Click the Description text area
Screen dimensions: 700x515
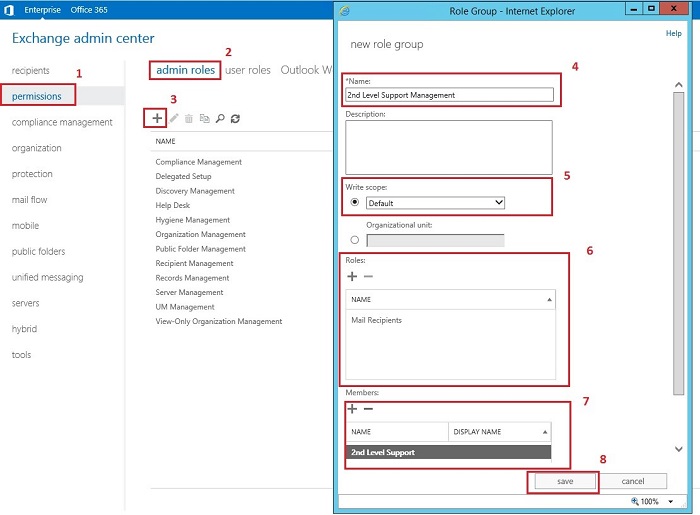[449, 147]
